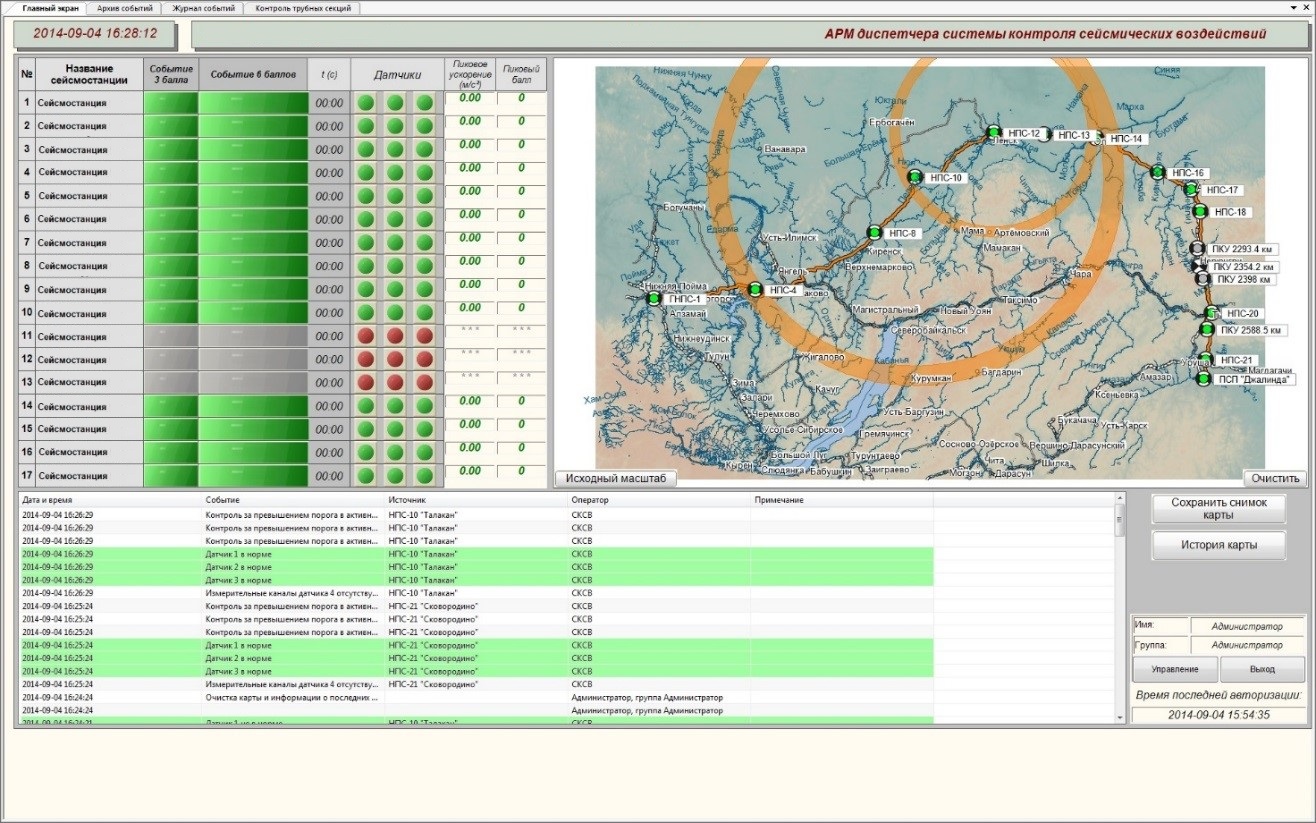Click the middle red sensor indicator in row 12

pyautogui.click(x=395, y=358)
